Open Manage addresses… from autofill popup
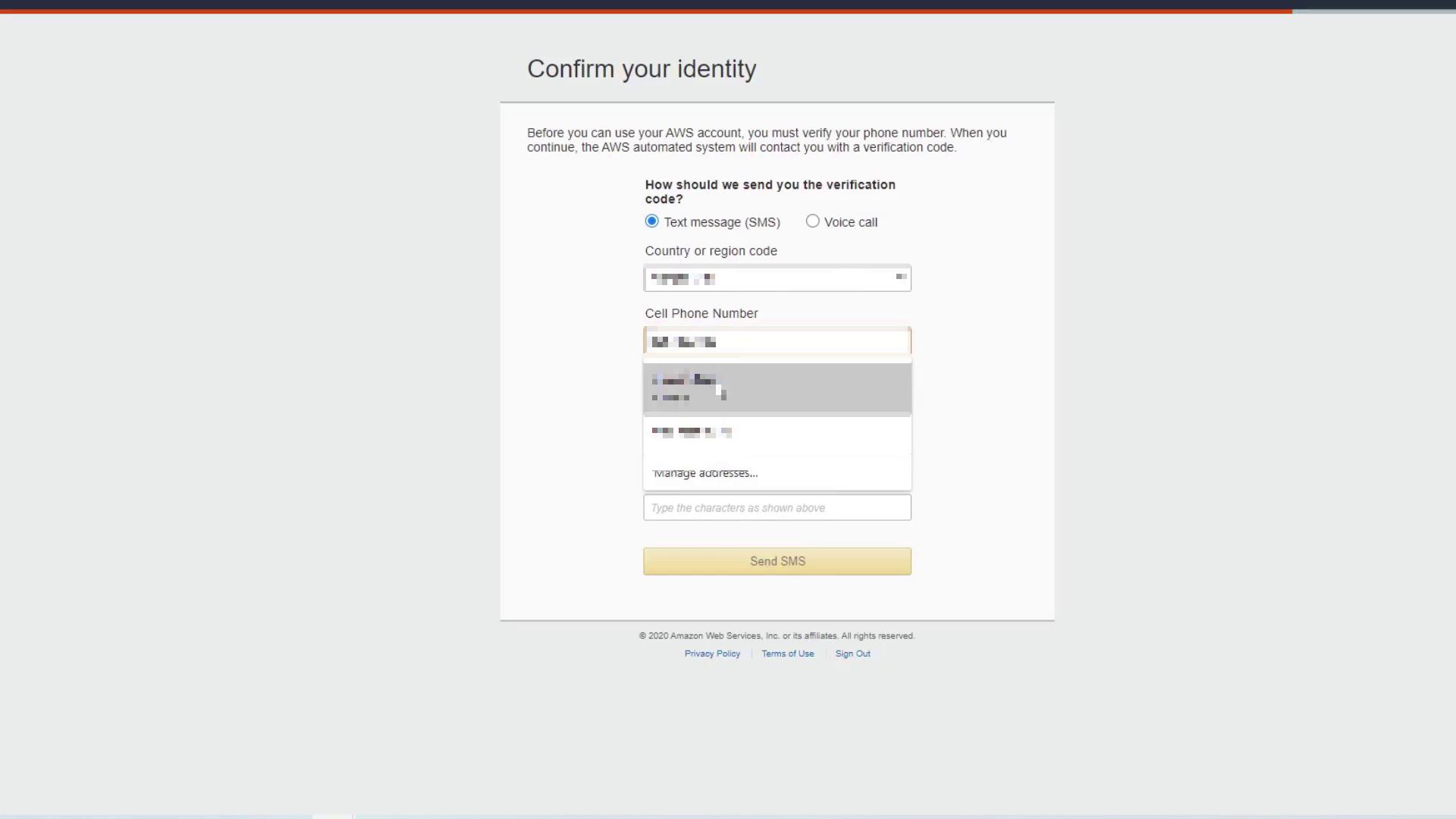This screenshot has height=819, width=1456. [x=705, y=473]
